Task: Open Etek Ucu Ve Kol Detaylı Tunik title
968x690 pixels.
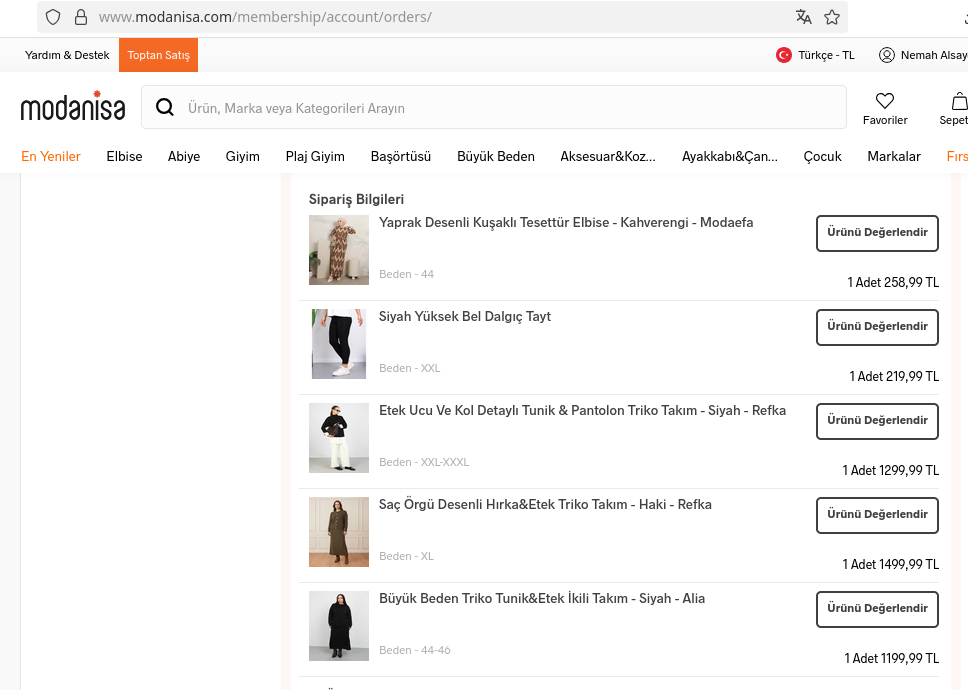Action: [582, 410]
